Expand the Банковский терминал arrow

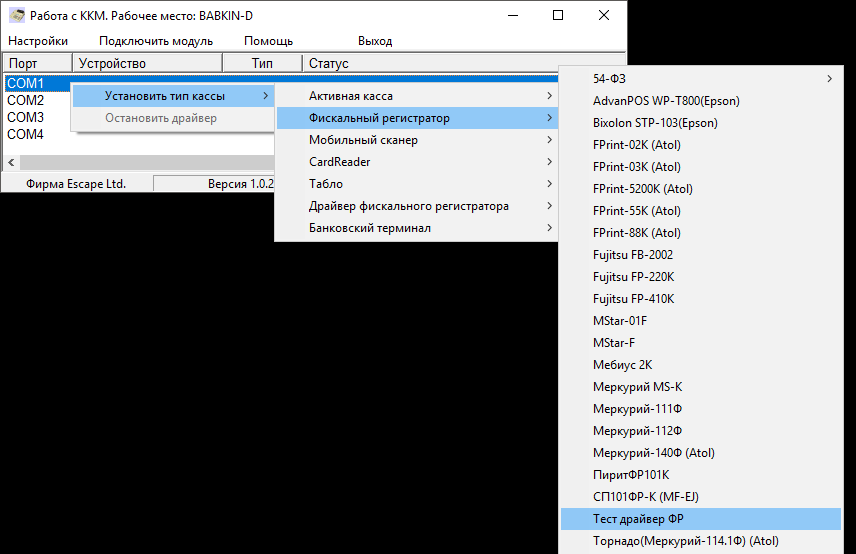click(549, 228)
